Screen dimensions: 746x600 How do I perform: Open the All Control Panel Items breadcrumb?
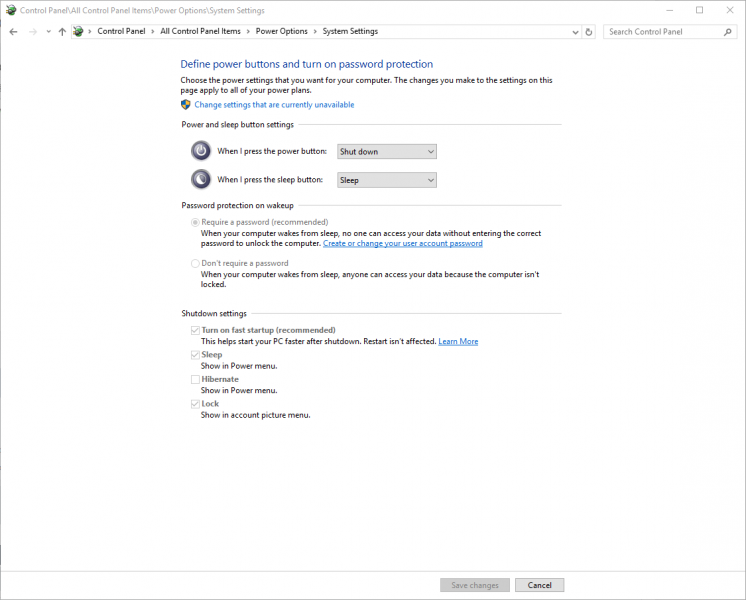[200, 31]
